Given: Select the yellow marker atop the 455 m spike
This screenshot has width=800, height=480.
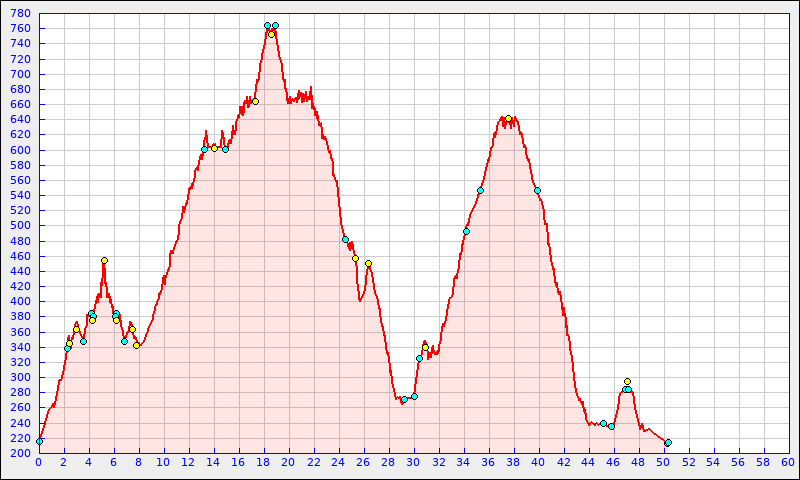Looking at the screenshot, I should [x=104, y=260].
